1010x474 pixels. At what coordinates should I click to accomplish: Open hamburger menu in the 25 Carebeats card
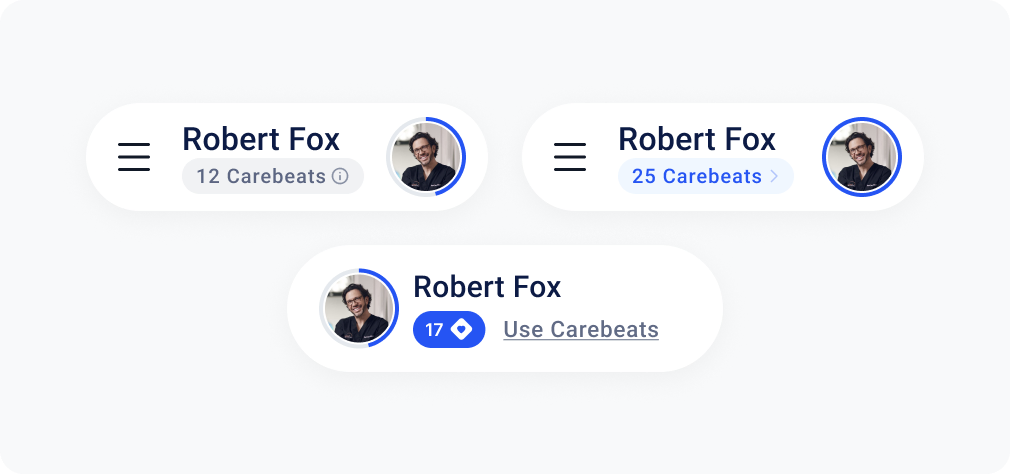[570, 157]
